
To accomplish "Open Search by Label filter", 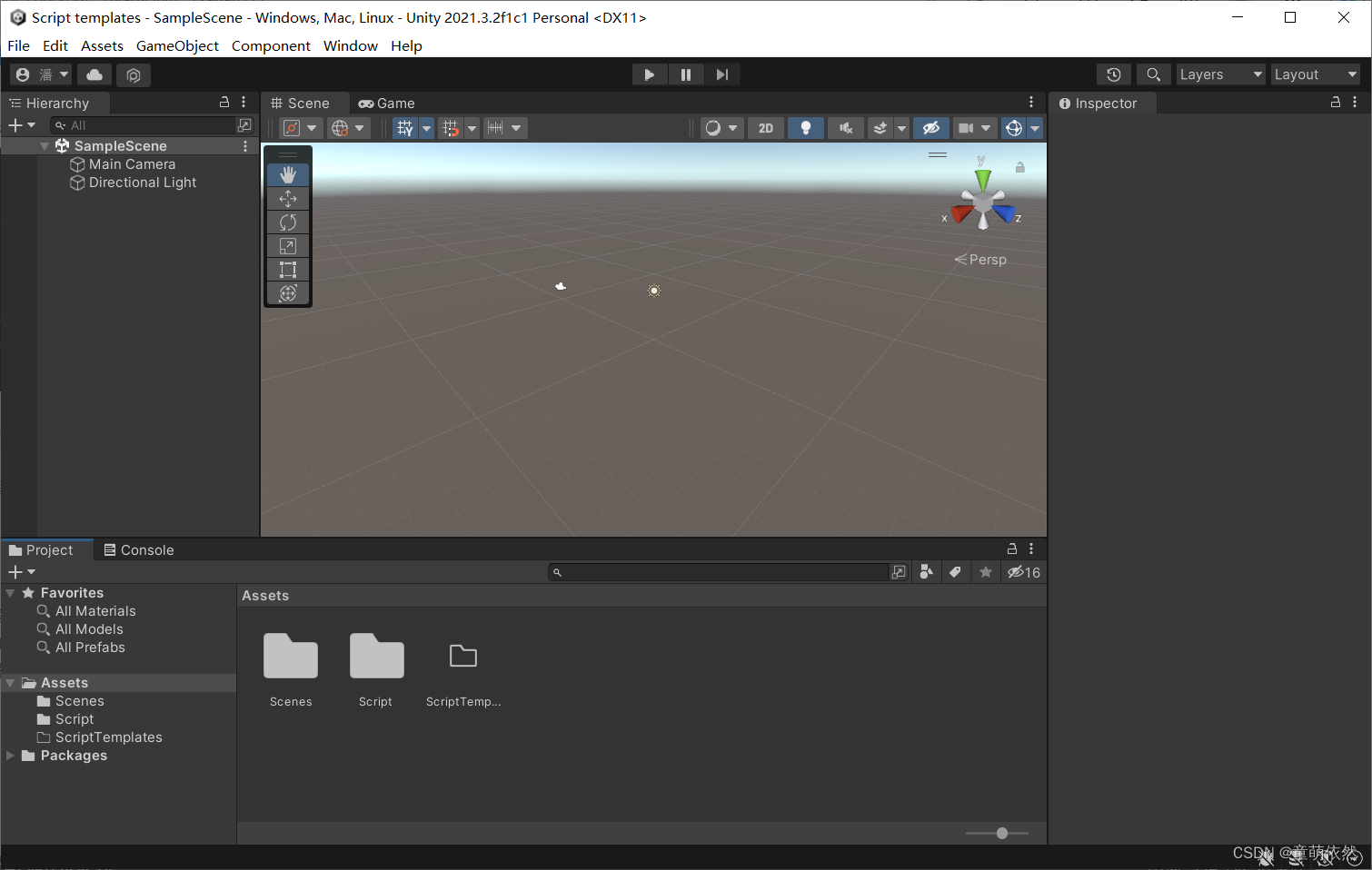I will 955,572.
